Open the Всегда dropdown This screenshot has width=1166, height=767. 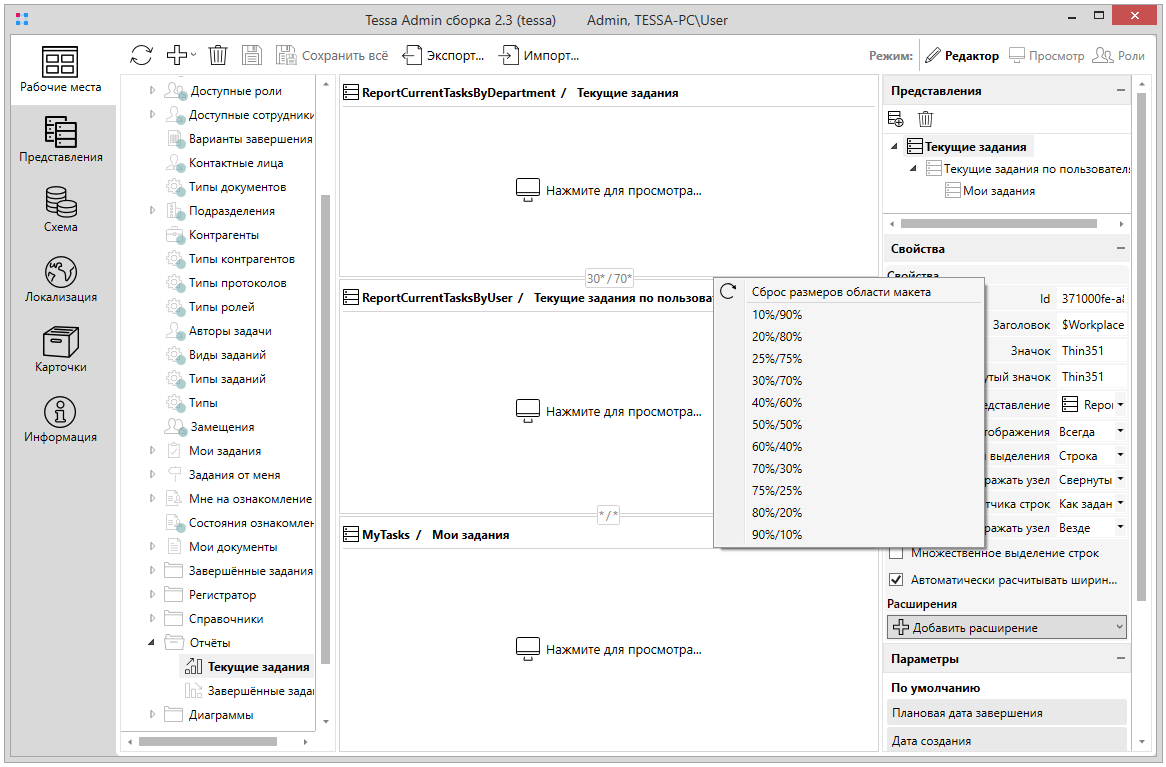pos(1091,431)
